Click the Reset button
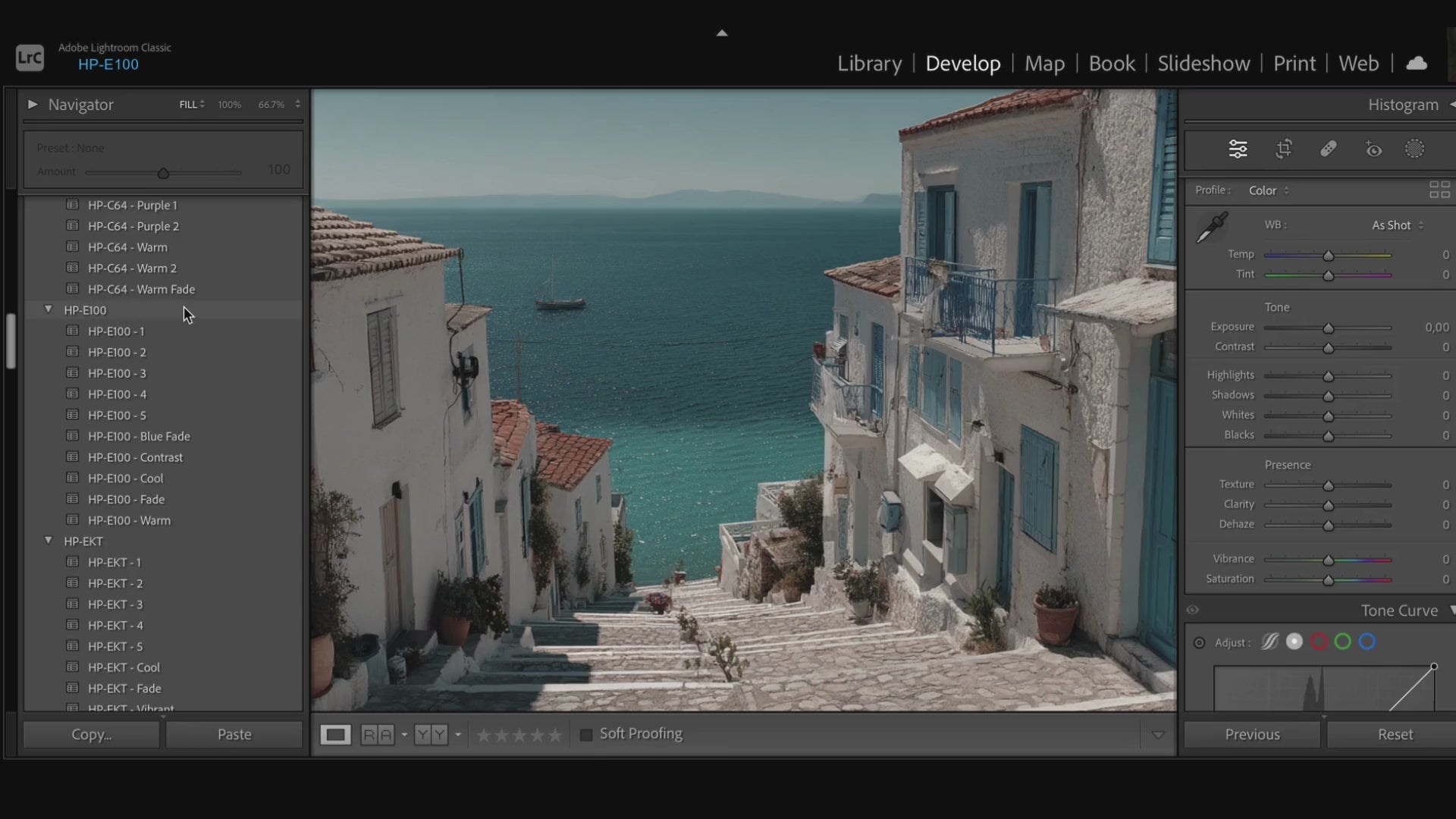 tap(1395, 734)
